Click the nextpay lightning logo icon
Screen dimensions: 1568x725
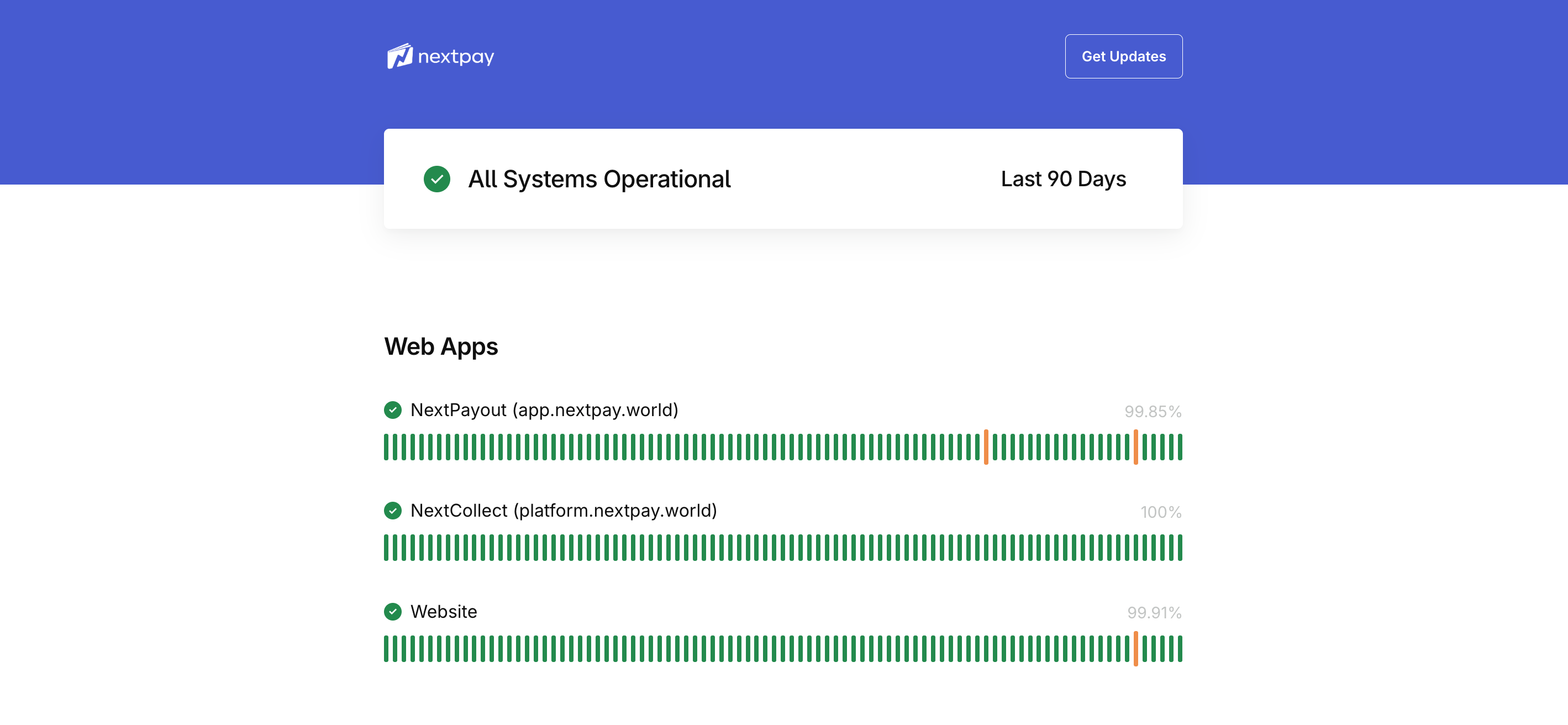pos(399,56)
